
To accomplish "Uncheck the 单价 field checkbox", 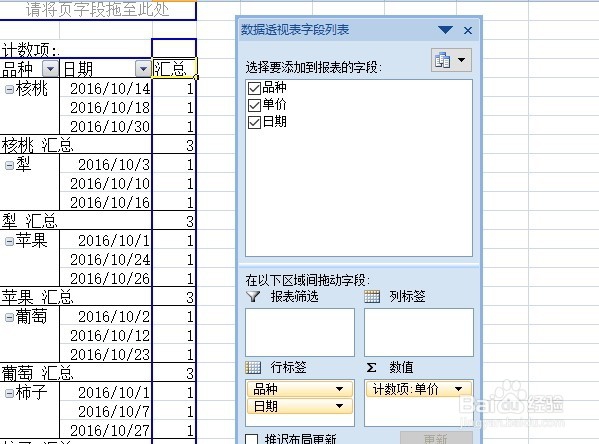I will coord(254,105).
